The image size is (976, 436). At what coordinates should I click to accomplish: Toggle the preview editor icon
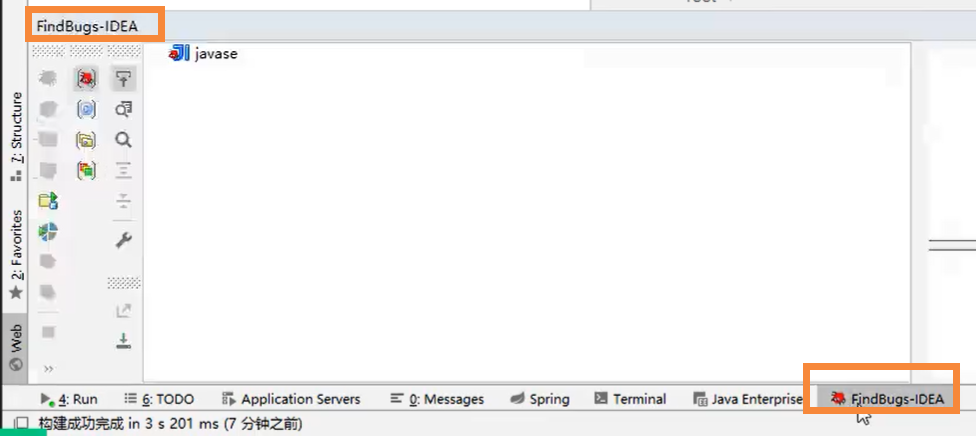pyautogui.click(x=123, y=110)
